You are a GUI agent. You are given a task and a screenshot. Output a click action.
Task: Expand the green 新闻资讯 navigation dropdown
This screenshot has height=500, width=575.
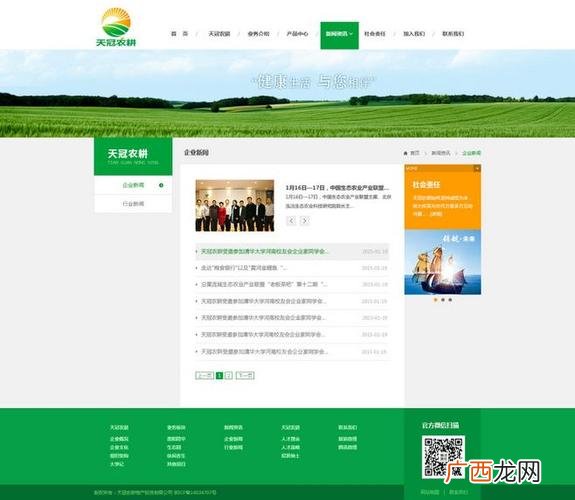(340, 35)
